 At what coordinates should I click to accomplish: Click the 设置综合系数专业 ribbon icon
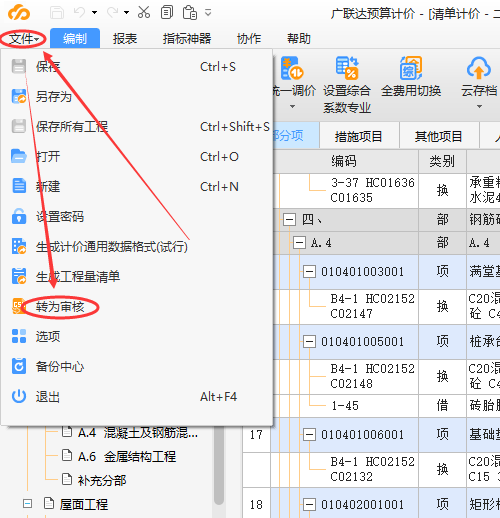[x=347, y=68]
